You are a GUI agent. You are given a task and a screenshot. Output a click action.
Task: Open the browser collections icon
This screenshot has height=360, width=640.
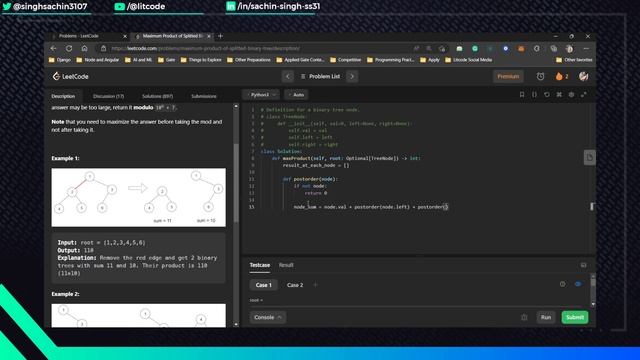553,49
